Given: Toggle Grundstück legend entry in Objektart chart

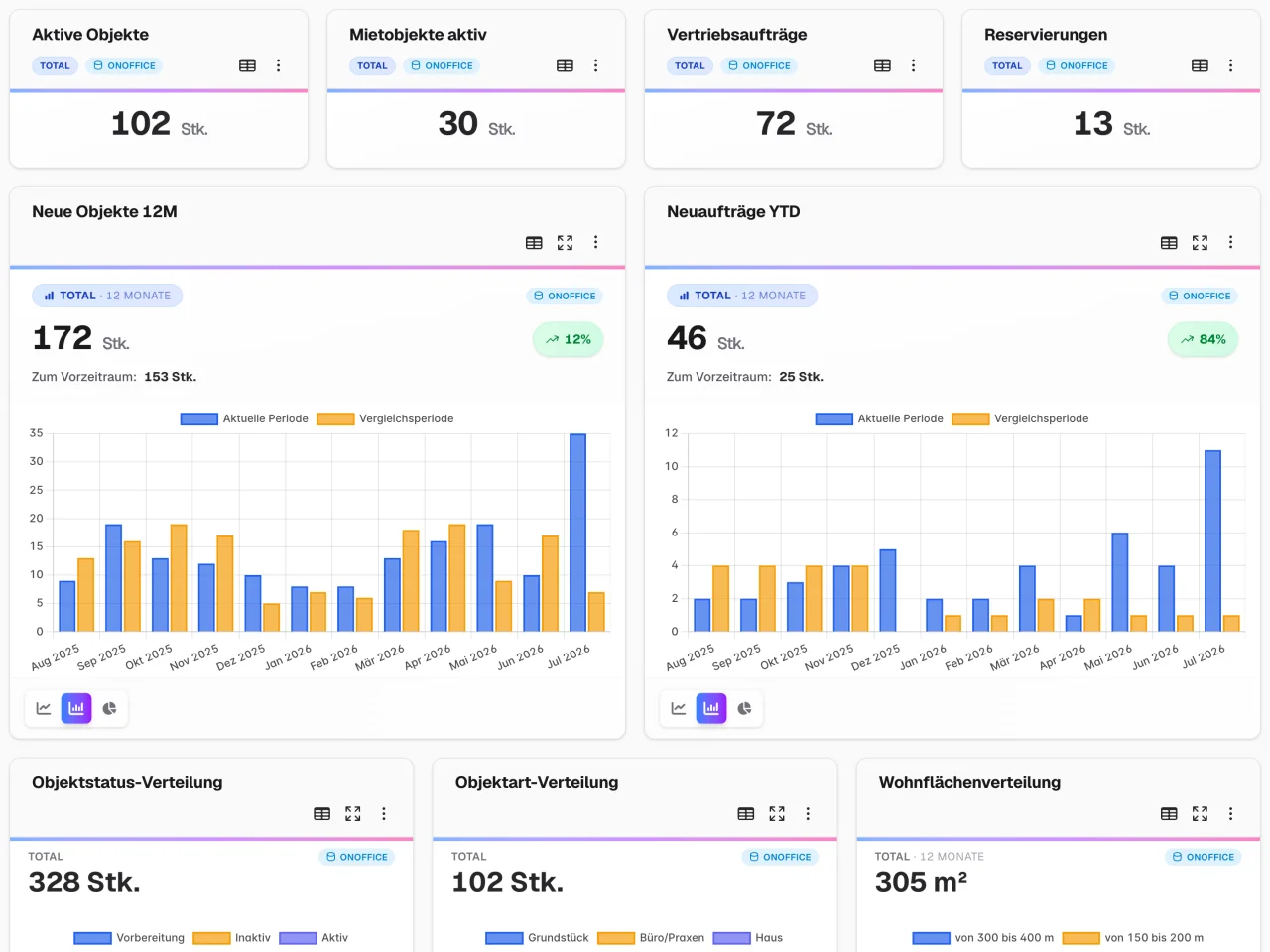Looking at the screenshot, I should tap(537, 938).
